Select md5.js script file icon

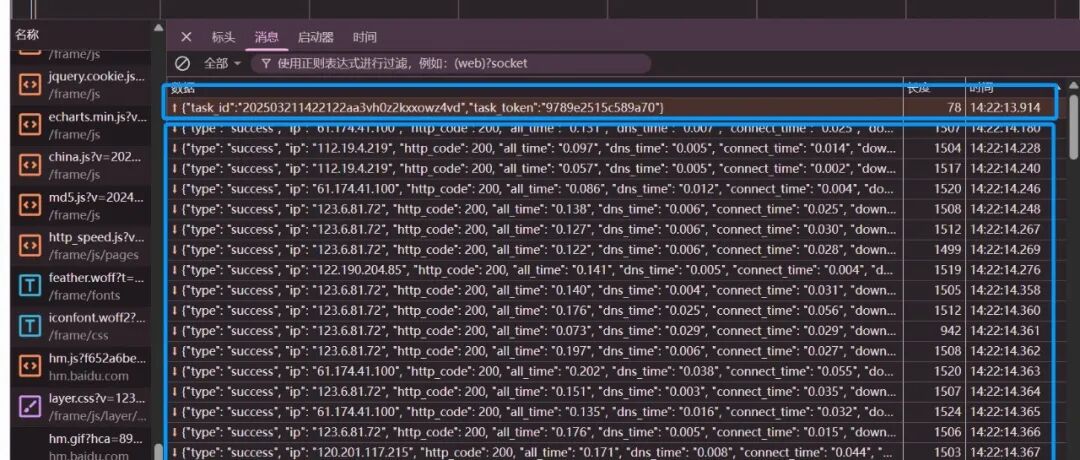point(29,205)
